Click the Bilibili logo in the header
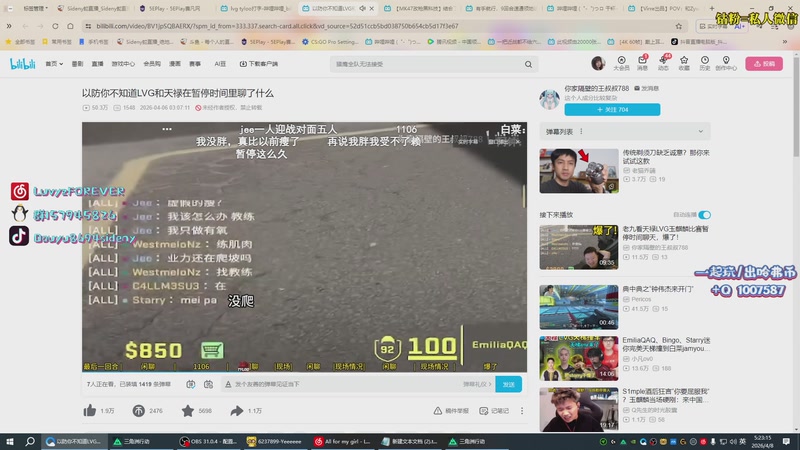Viewport: 800px width, 450px height. pyautogui.click(x=22, y=64)
